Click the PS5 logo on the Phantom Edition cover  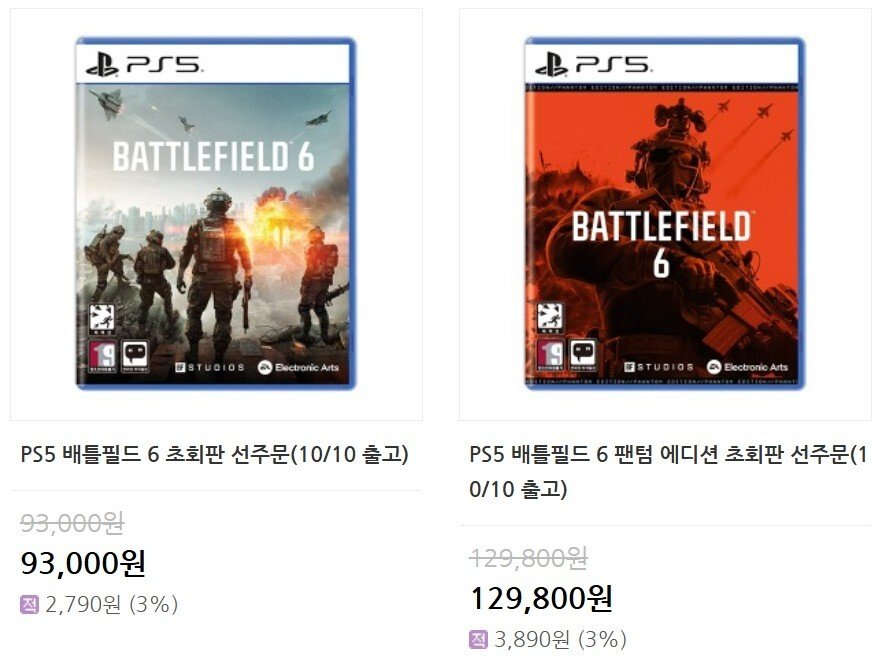tap(592, 66)
